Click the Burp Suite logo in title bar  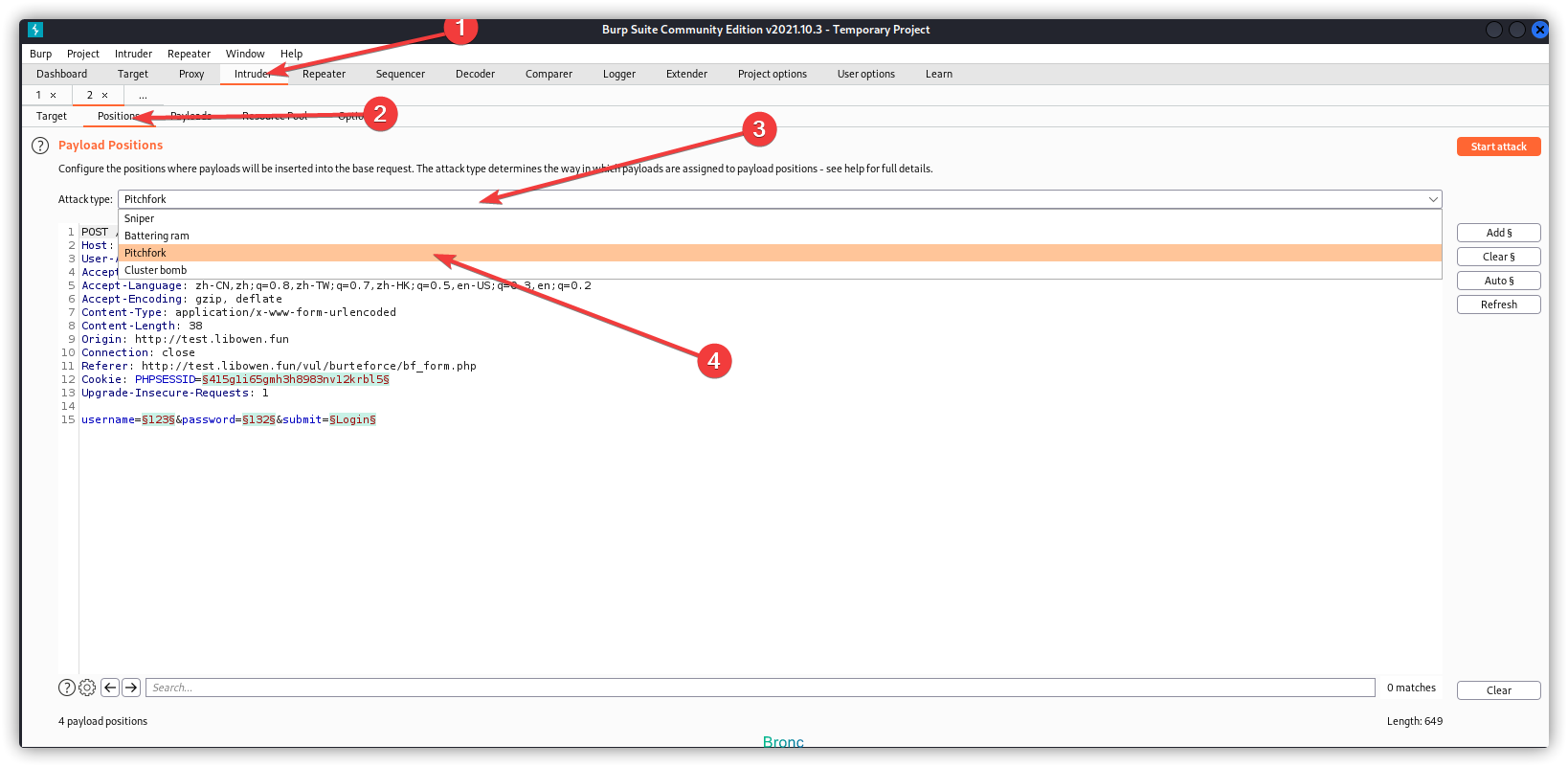(35, 30)
